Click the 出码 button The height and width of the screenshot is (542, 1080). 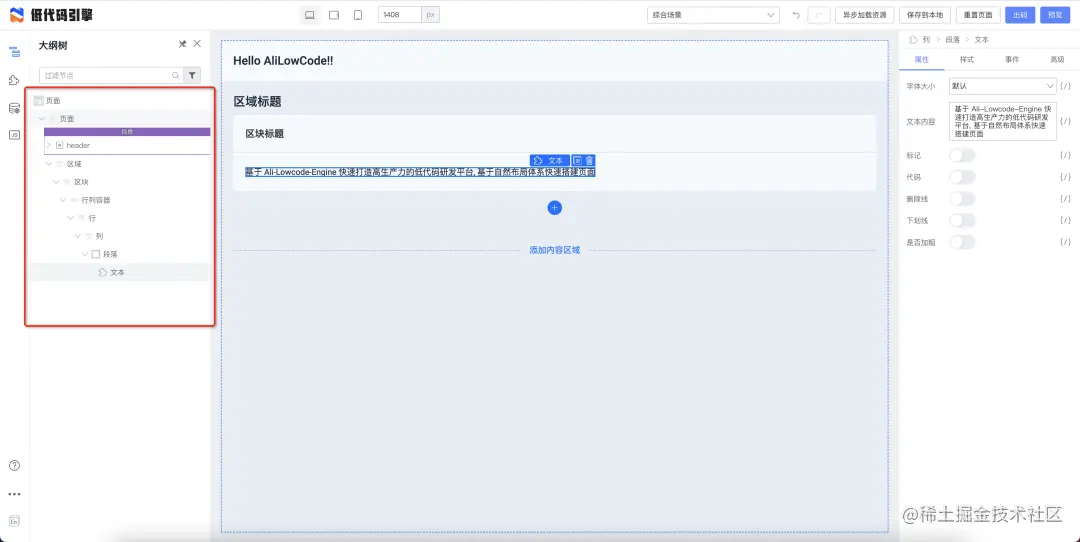tap(1020, 15)
